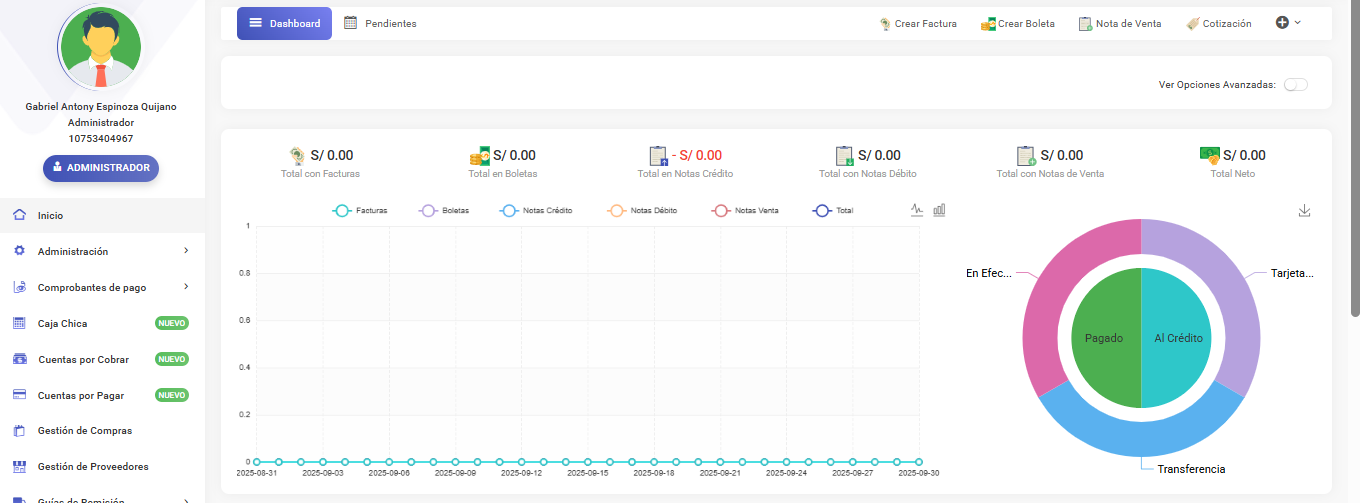Open the plus more-options dropdown
The height and width of the screenshot is (503, 1360).
[x=1288, y=23]
